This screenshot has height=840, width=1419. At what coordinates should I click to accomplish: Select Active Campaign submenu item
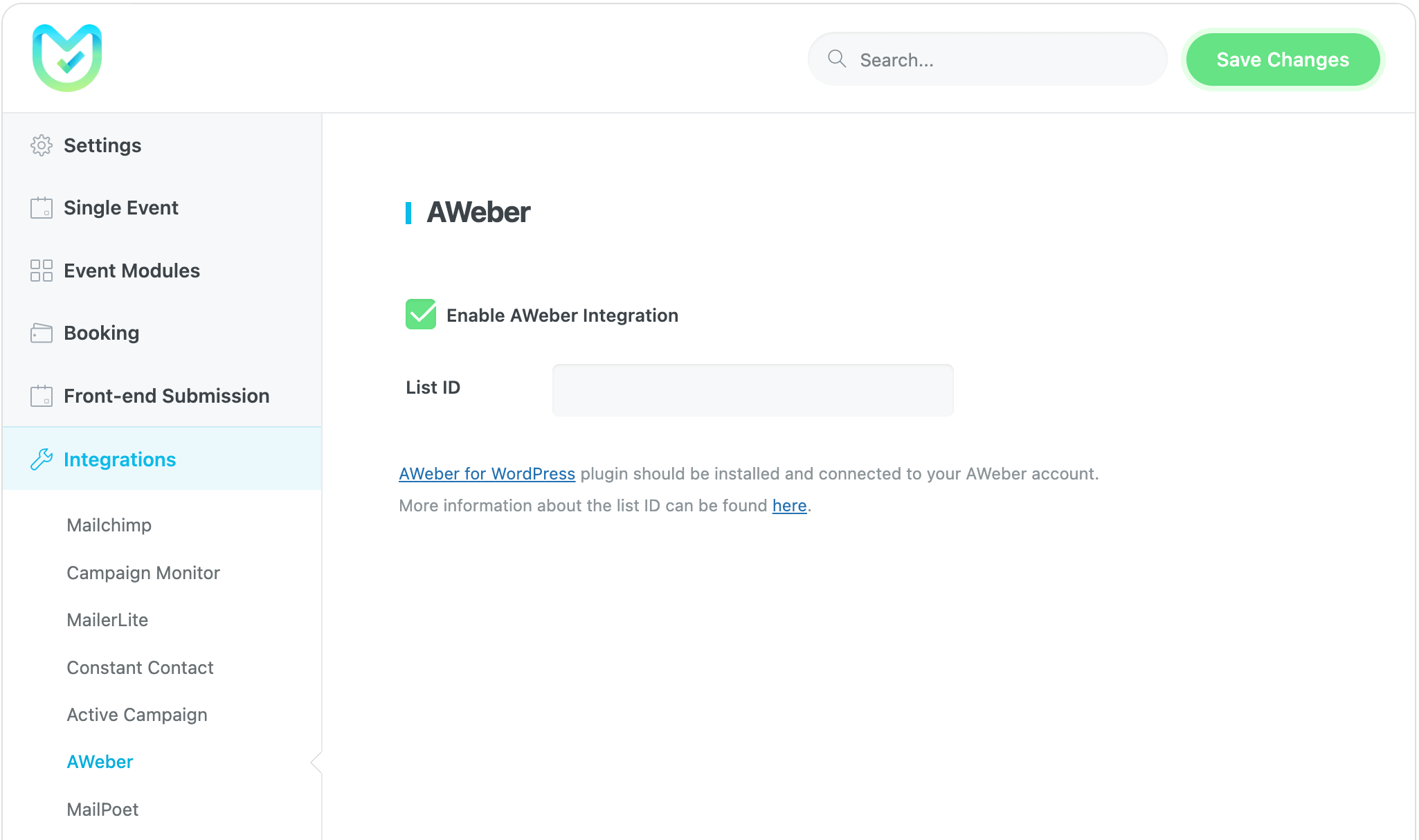click(137, 715)
